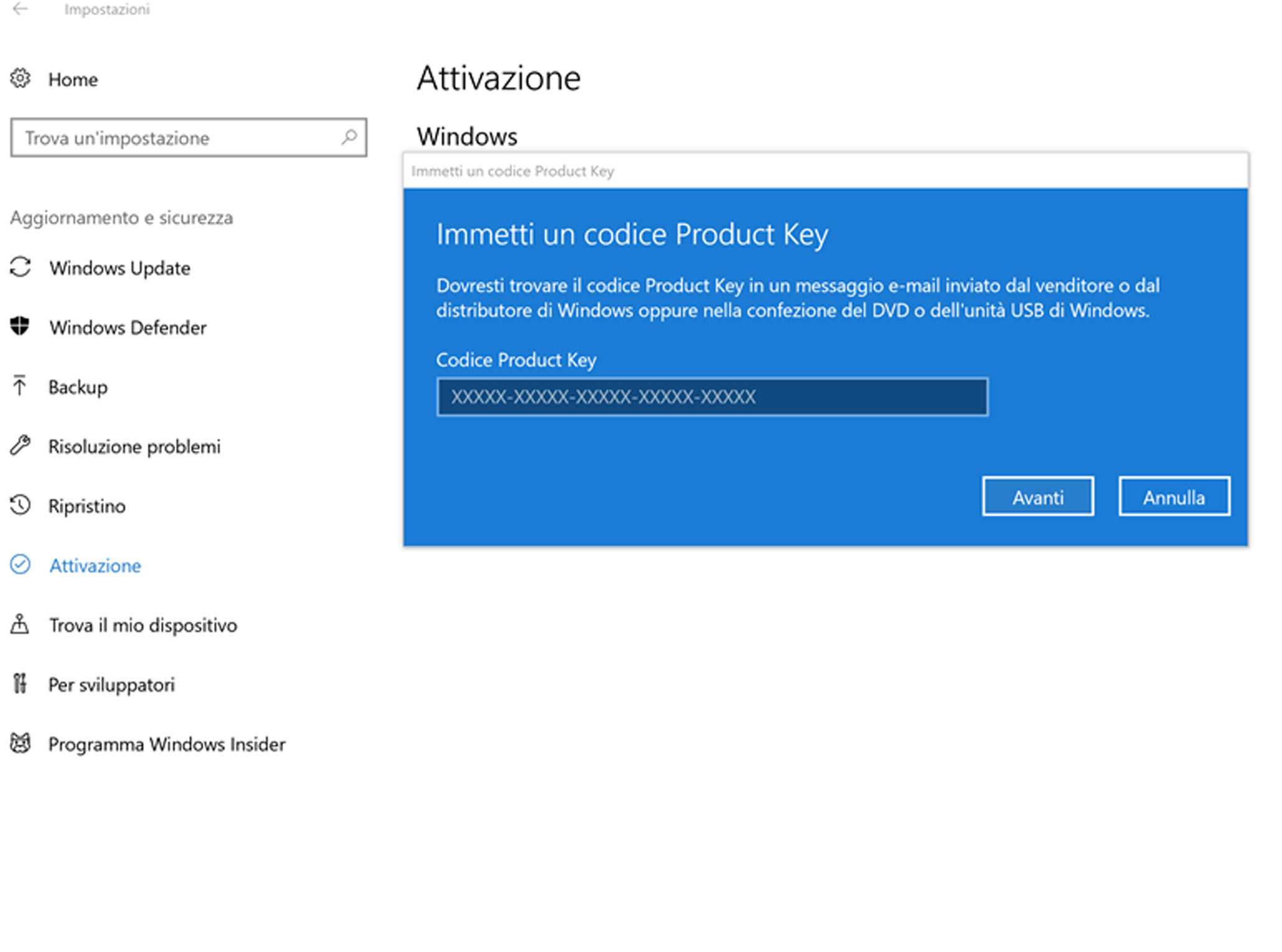Screen dimensions: 1282x952
Task: Focus the Codice Product Key field
Action: 712,396
